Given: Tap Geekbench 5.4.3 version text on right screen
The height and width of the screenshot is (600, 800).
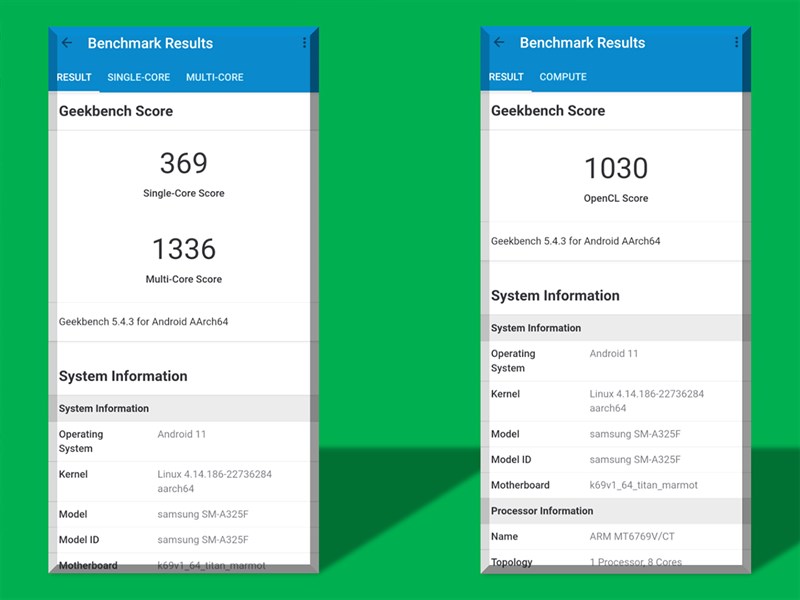Looking at the screenshot, I should 576,241.
